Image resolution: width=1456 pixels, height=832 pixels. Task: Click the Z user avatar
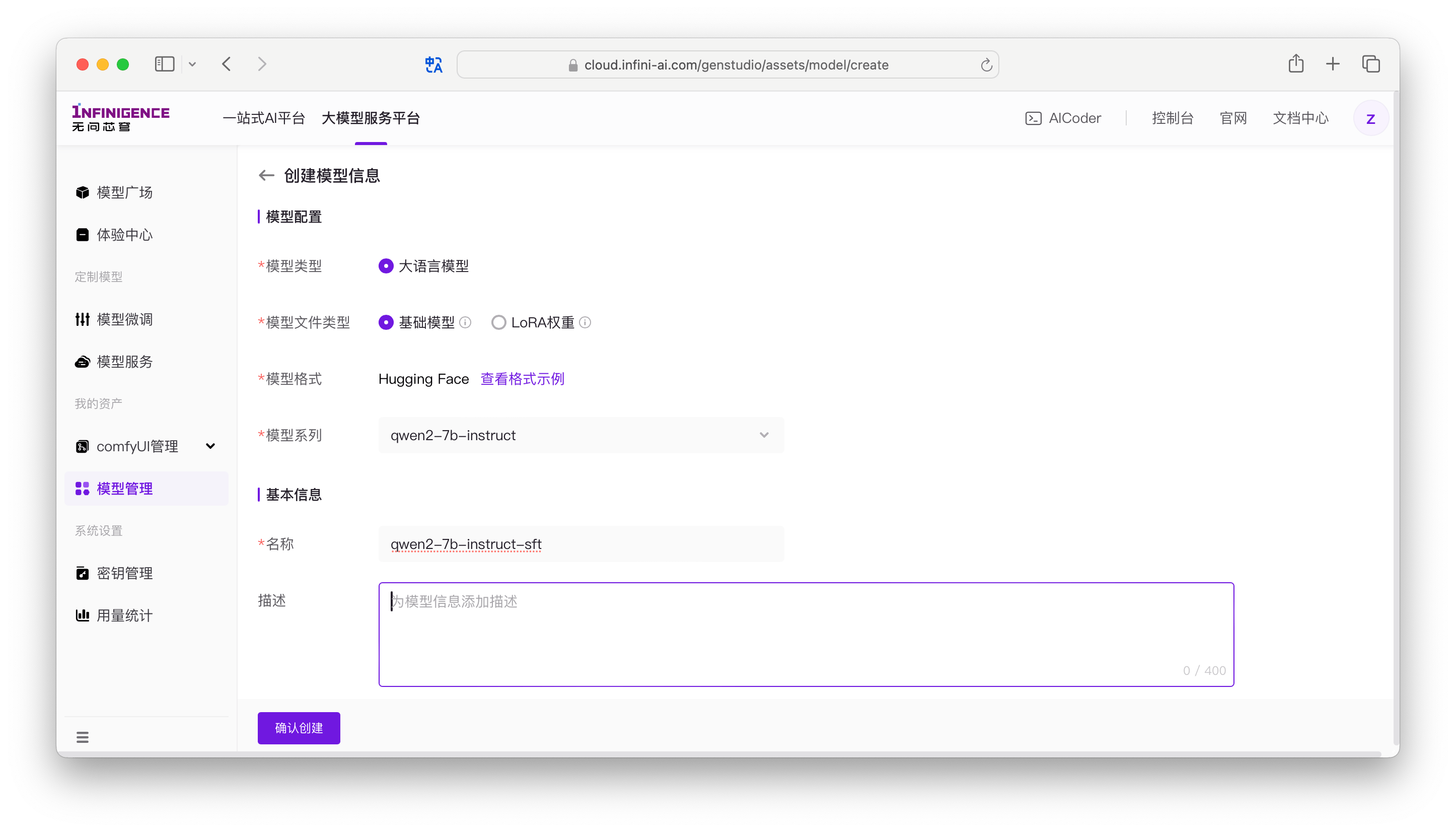click(1370, 118)
